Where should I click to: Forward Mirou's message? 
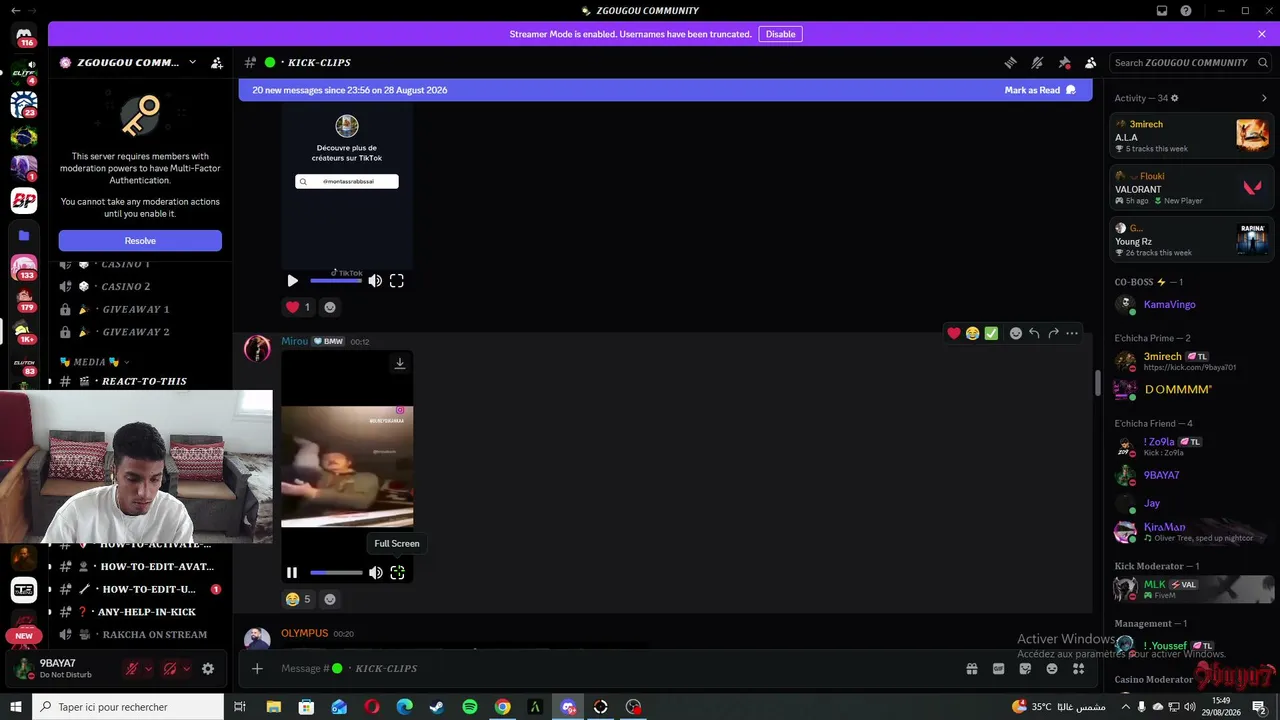point(1053,333)
